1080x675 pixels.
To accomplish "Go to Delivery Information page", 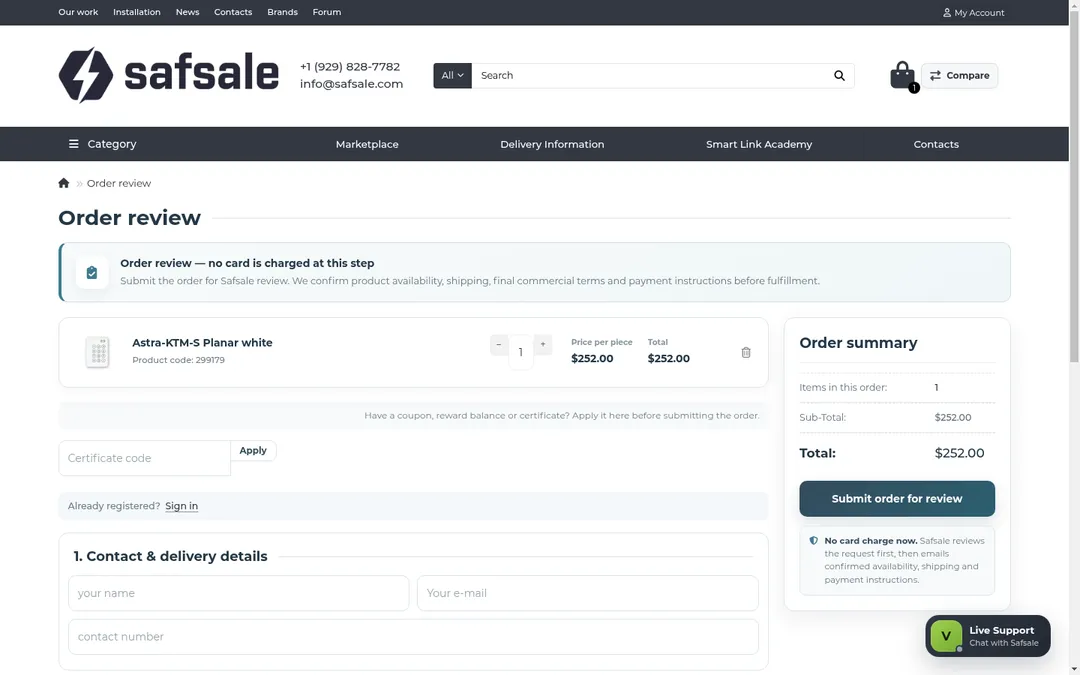I will 552,144.
